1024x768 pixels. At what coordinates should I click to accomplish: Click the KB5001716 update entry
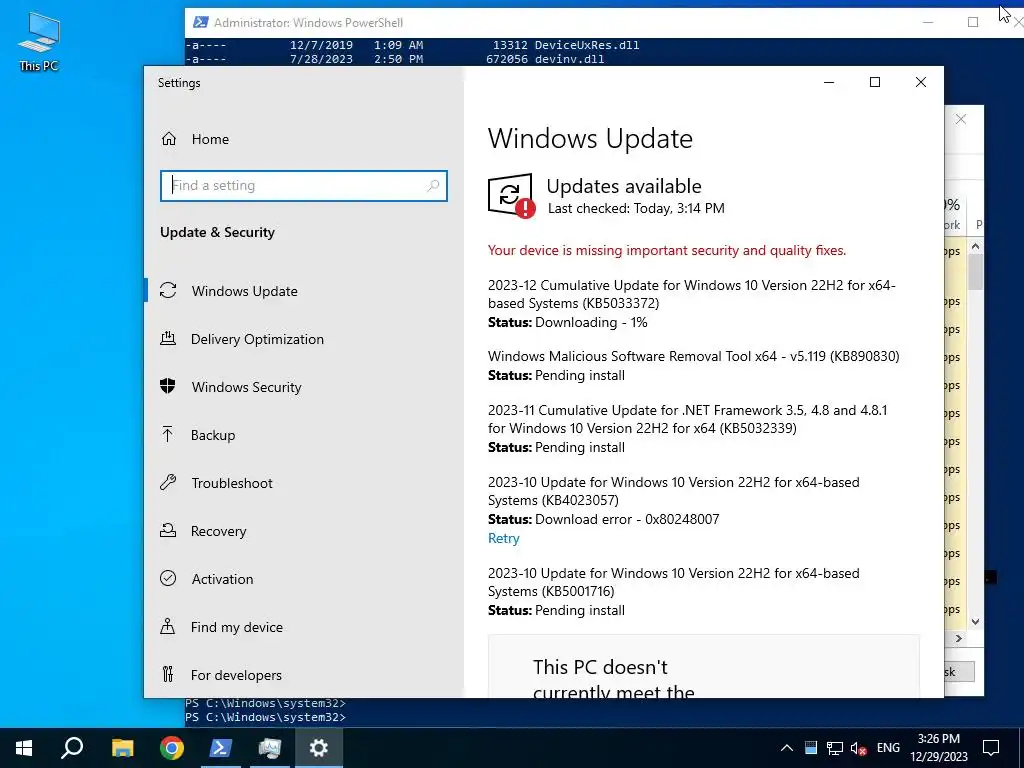[x=673, y=582]
